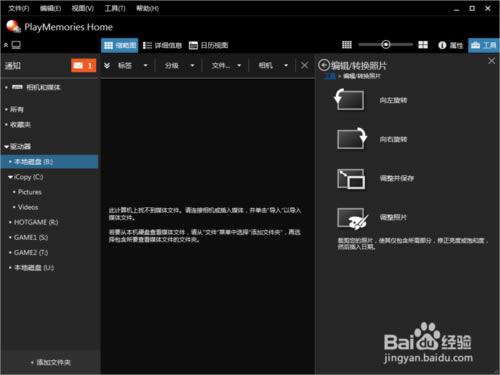Screen dimensions: 500x375
Task: Select Local Disk (U:) in the drive tree
Action: coord(33,268)
